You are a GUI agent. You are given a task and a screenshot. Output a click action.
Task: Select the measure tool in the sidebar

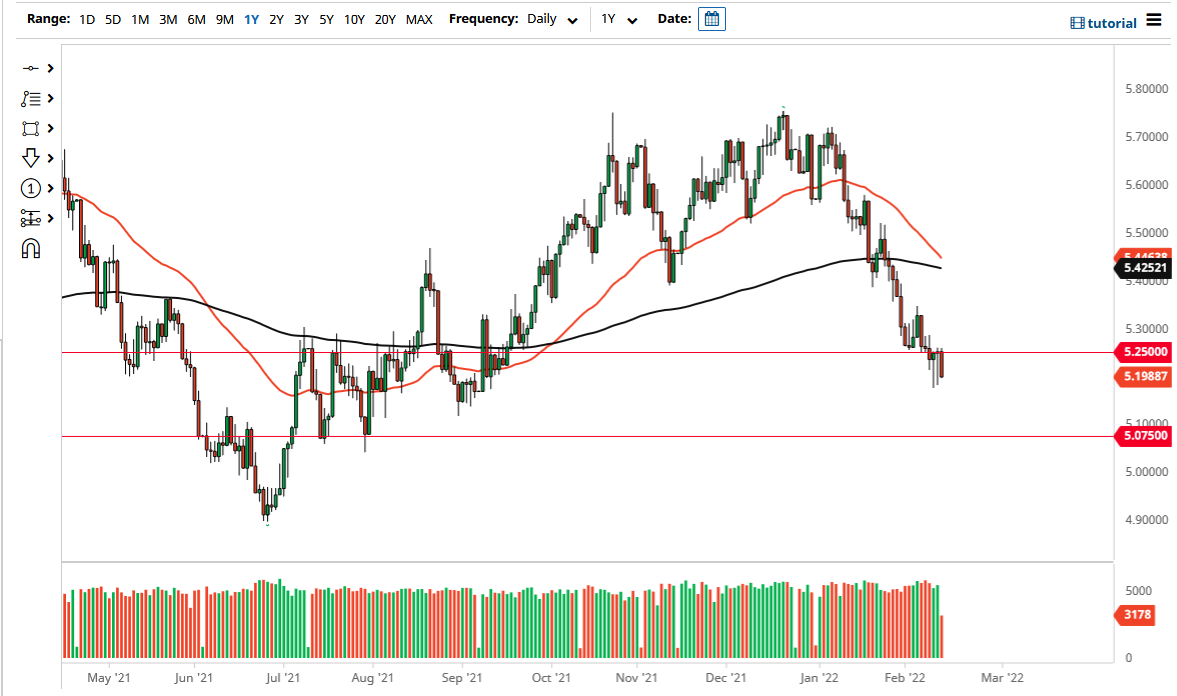[x=31, y=218]
